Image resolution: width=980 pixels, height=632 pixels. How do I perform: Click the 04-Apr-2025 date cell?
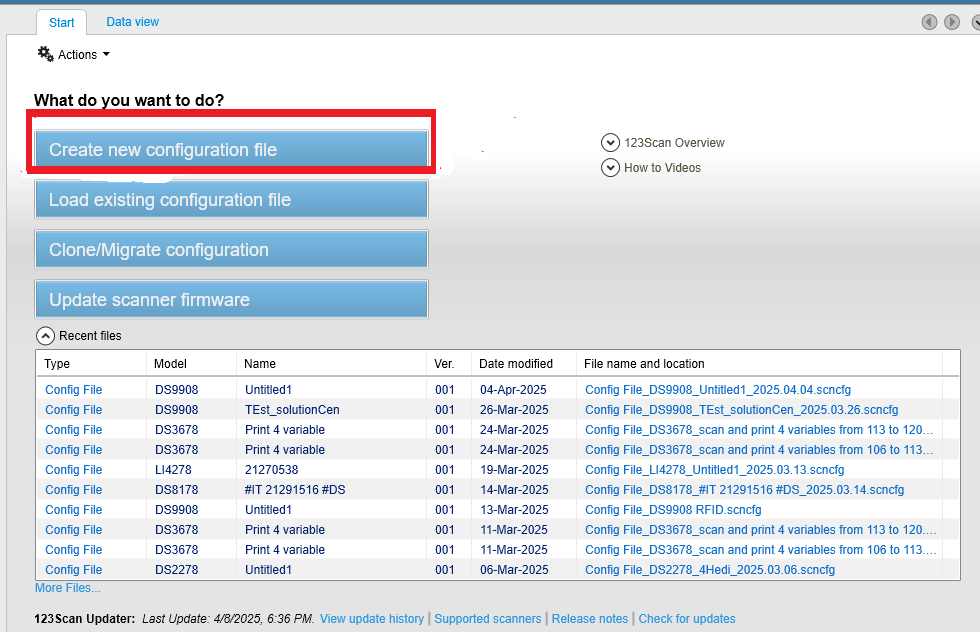[513, 389]
